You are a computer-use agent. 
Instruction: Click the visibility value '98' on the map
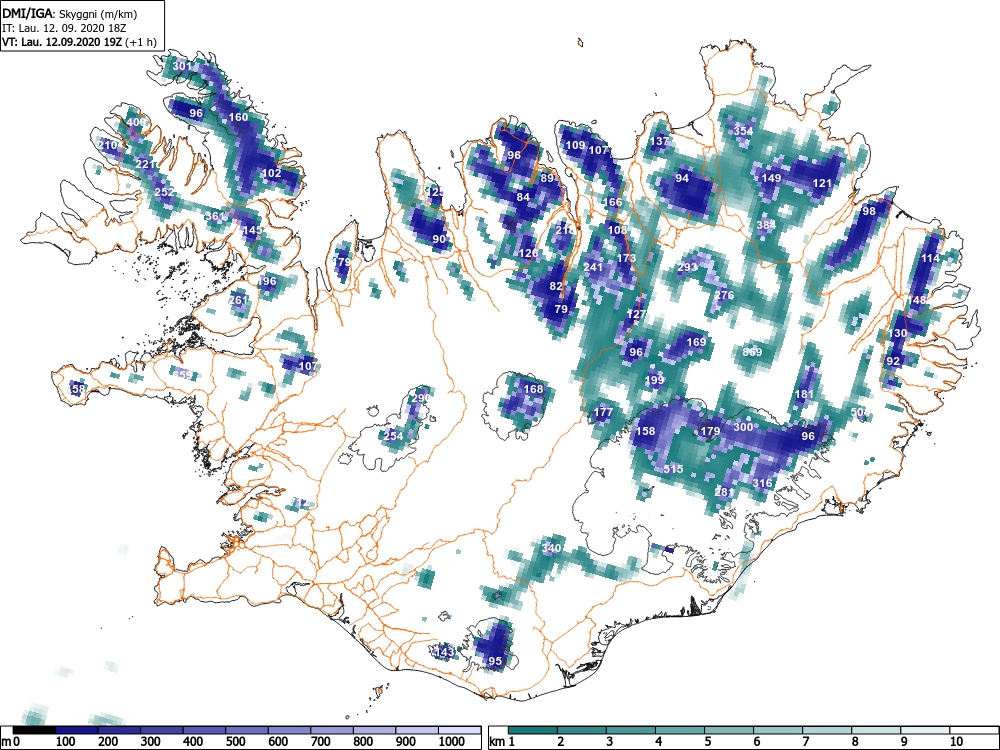click(869, 211)
